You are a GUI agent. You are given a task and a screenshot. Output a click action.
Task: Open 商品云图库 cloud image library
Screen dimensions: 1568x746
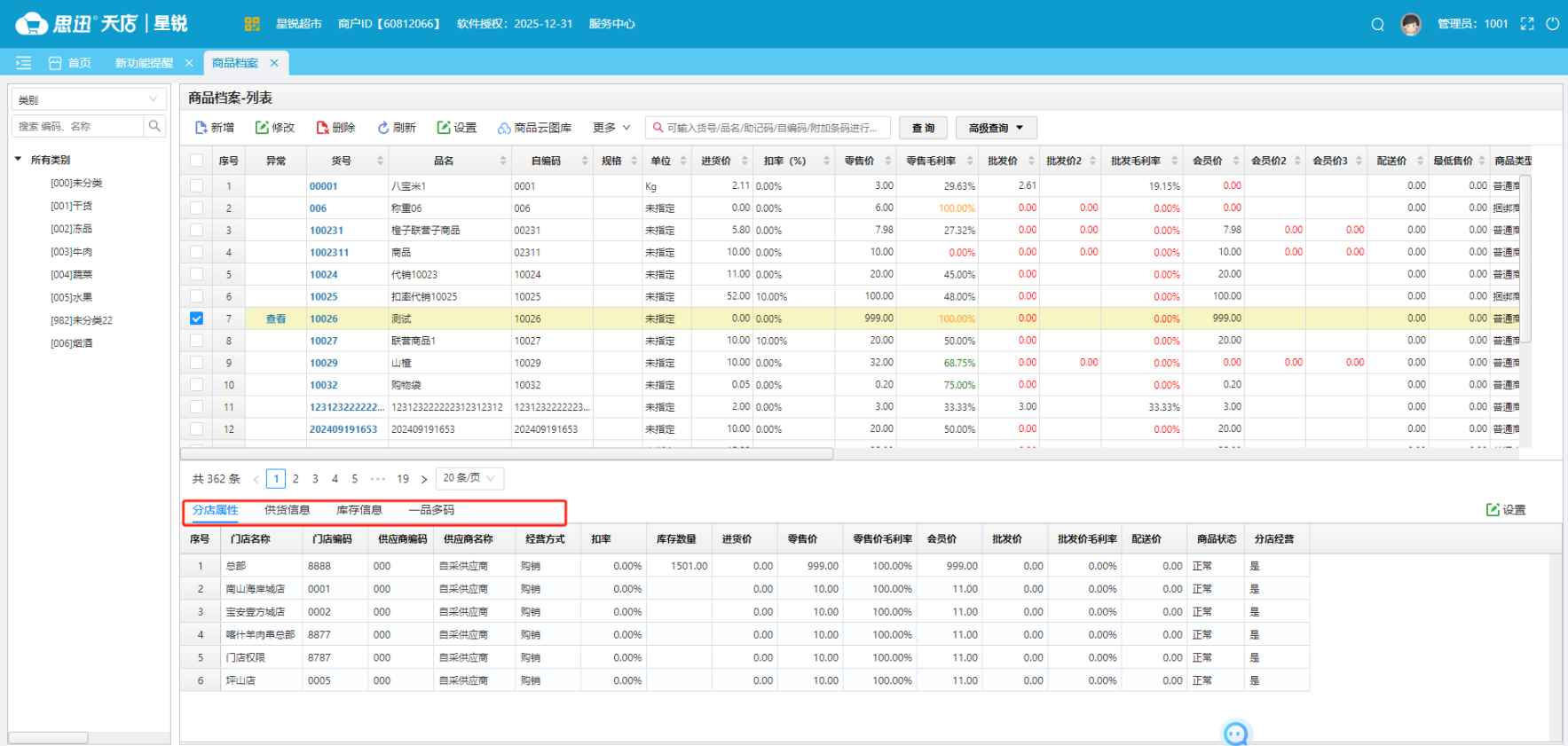(534, 128)
